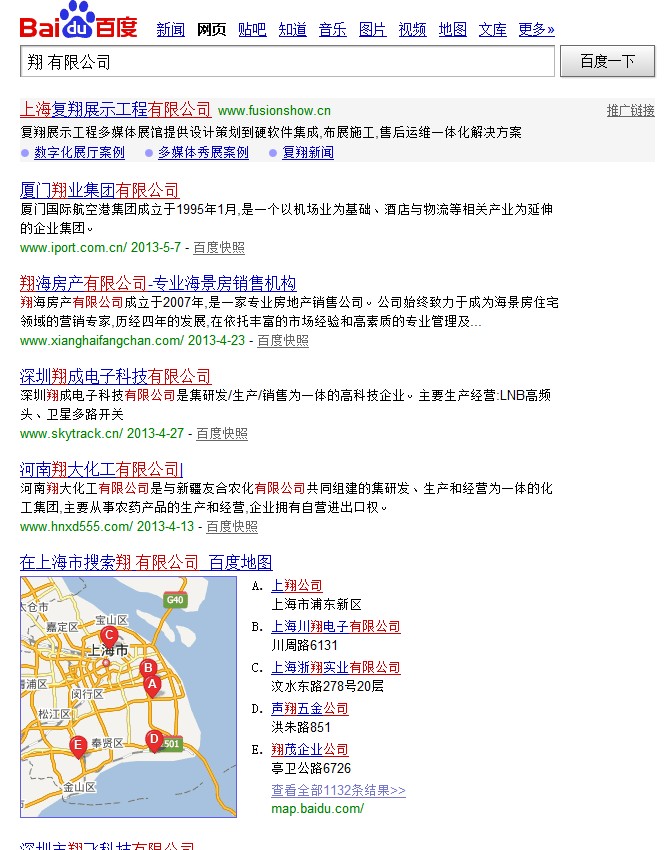Open the 文库 tab
The height and width of the screenshot is (850, 667).
click(x=492, y=29)
